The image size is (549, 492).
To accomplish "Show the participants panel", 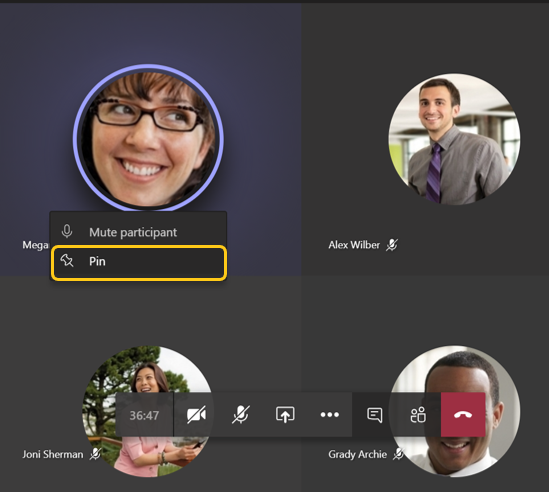I will pos(418,415).
